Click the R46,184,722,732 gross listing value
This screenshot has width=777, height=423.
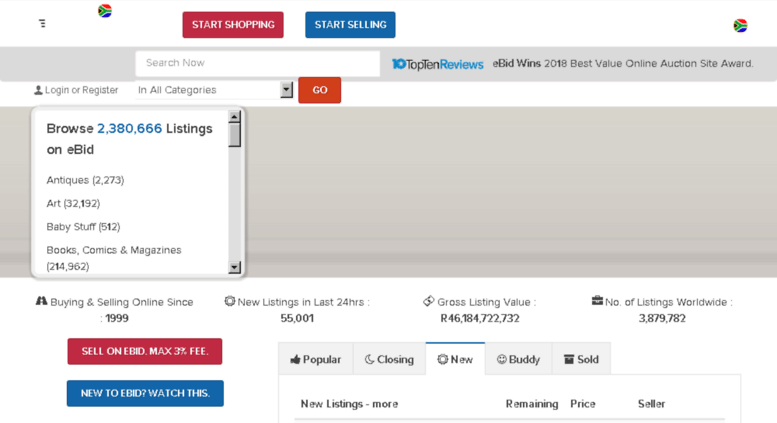(480, 318)
